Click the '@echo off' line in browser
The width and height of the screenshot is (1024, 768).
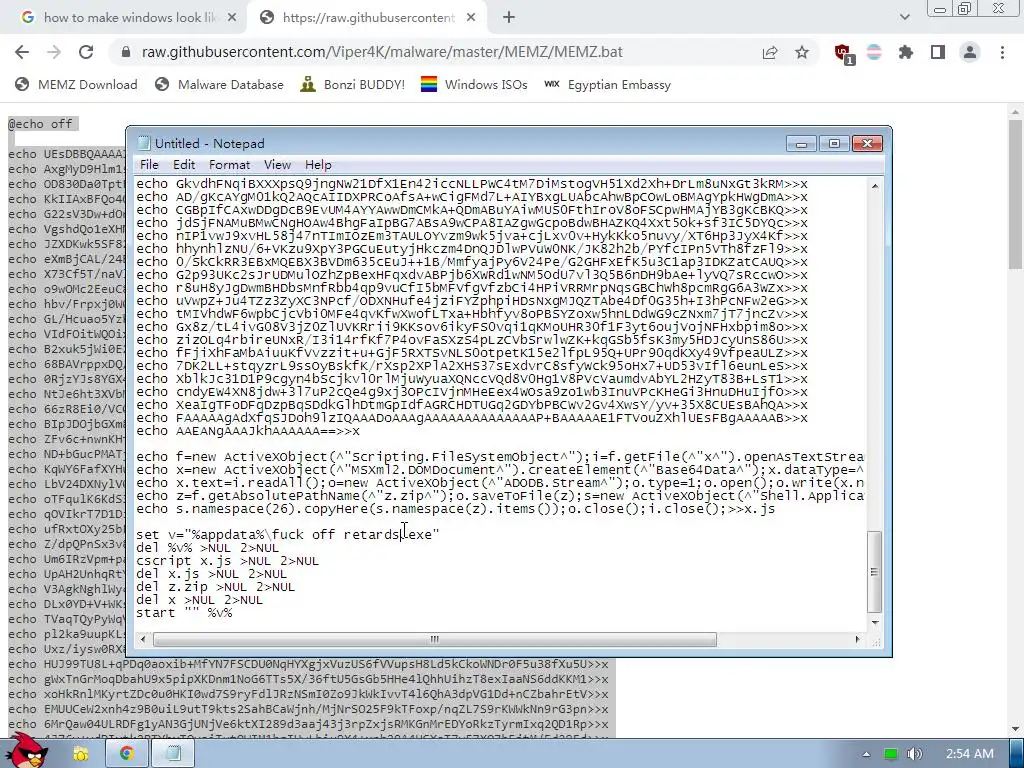point(40,124)
